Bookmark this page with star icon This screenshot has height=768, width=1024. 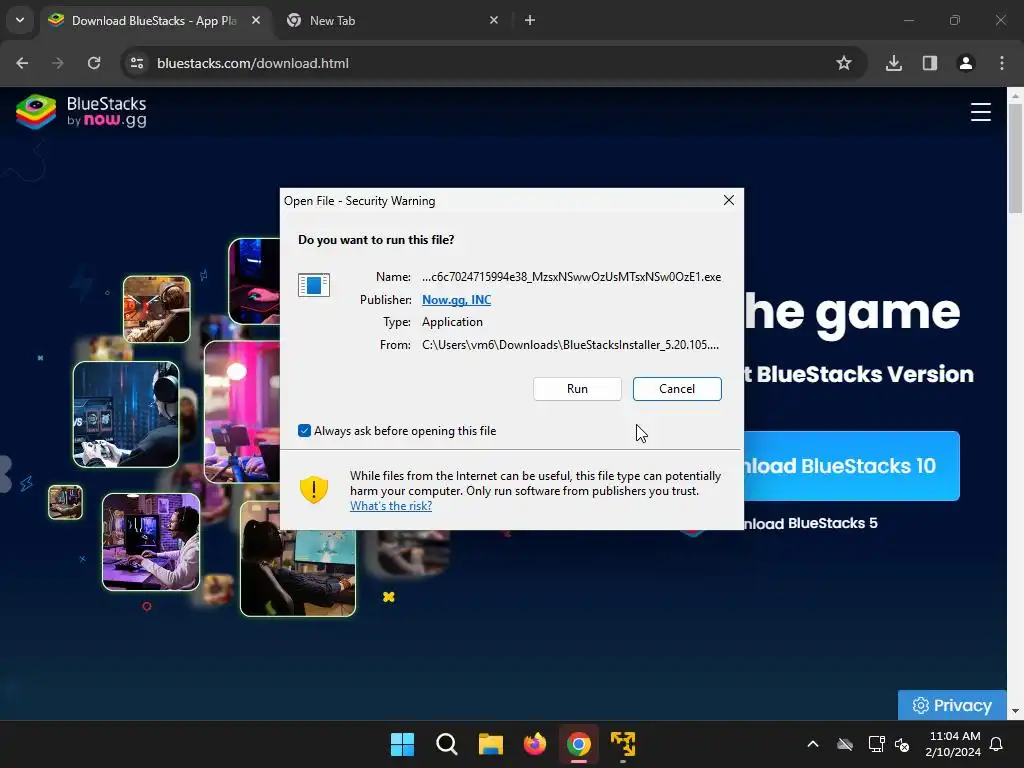point(844,63)
